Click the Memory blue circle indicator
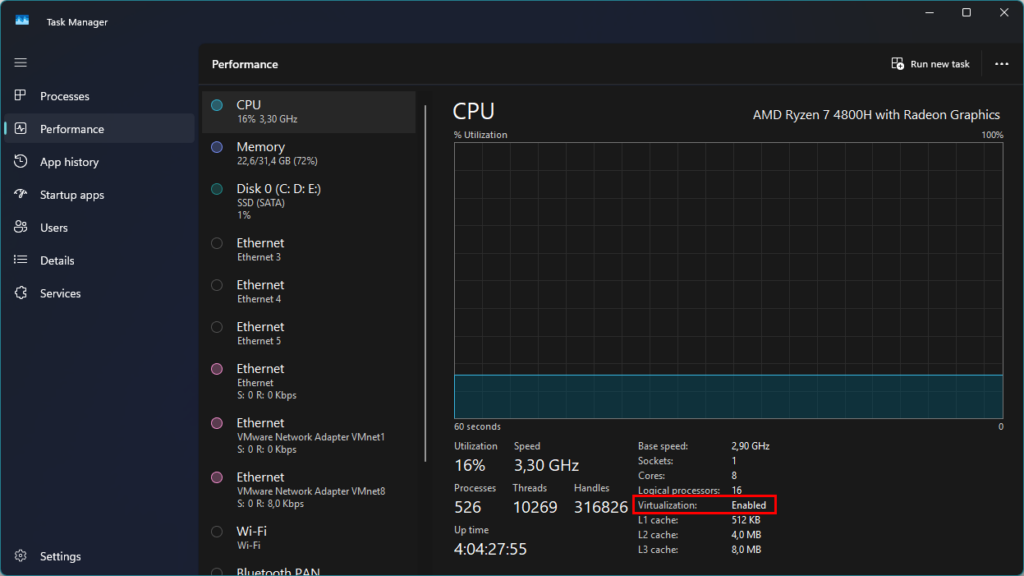 217,147
